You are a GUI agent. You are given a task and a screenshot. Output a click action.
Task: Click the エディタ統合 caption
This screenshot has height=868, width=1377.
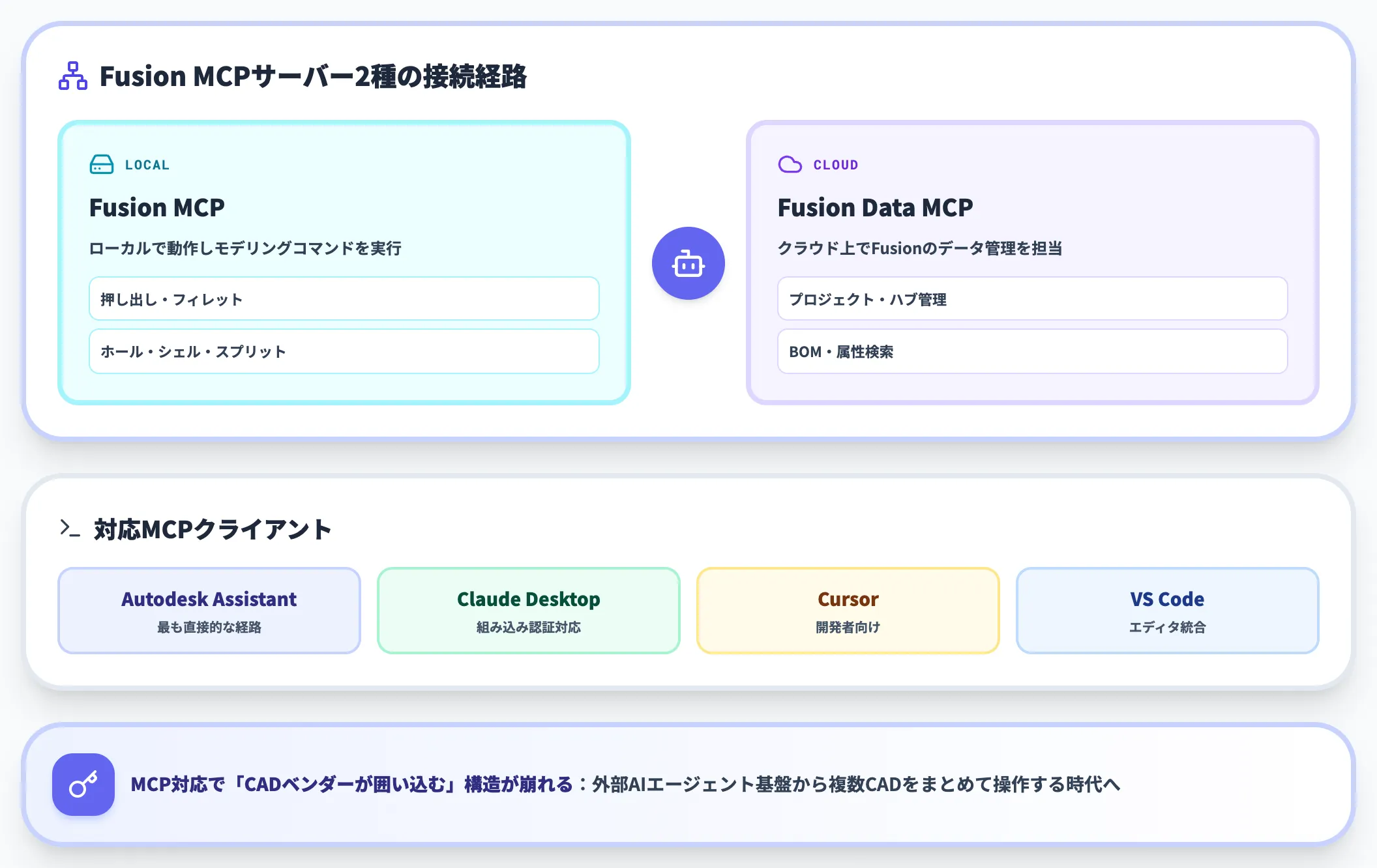(x=1168, y=627)
